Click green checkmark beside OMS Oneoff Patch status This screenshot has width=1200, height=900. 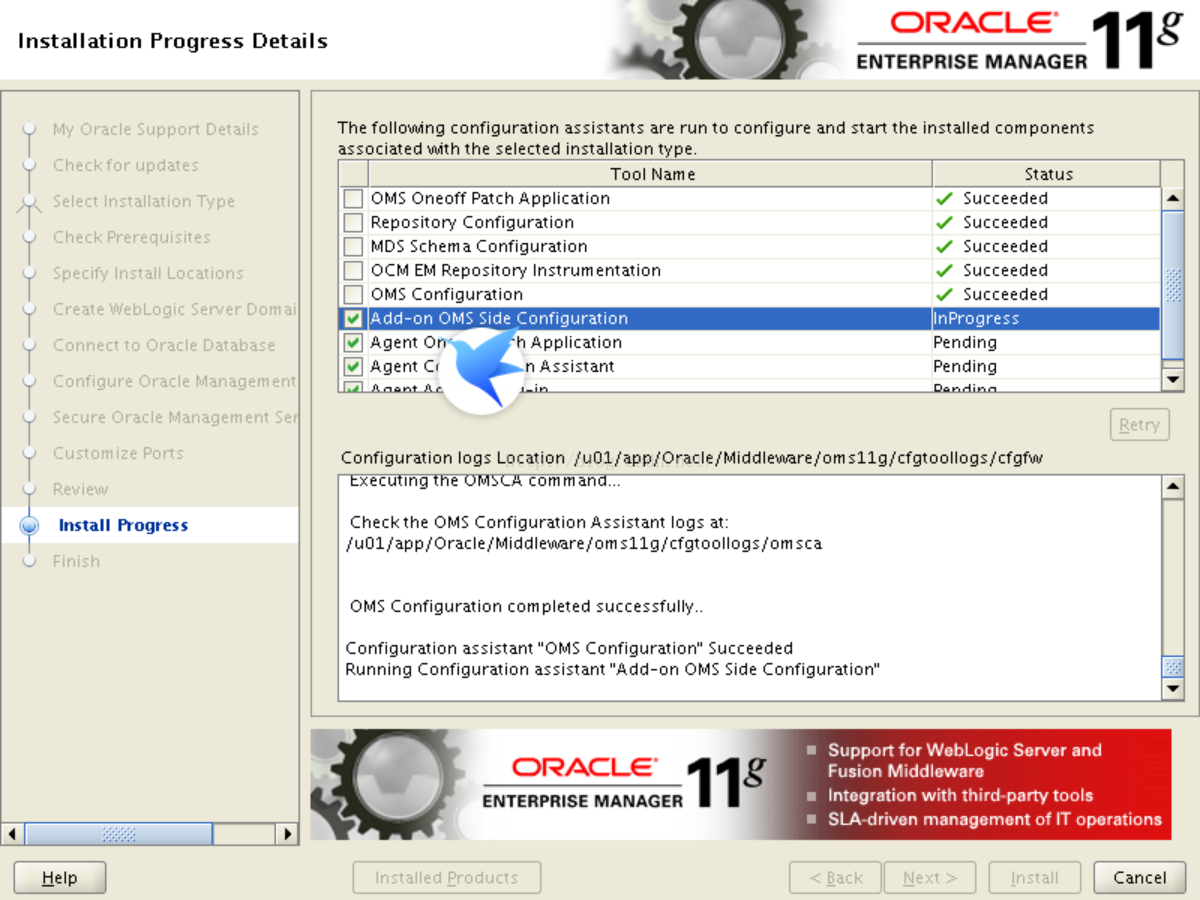tap(944, 198)
